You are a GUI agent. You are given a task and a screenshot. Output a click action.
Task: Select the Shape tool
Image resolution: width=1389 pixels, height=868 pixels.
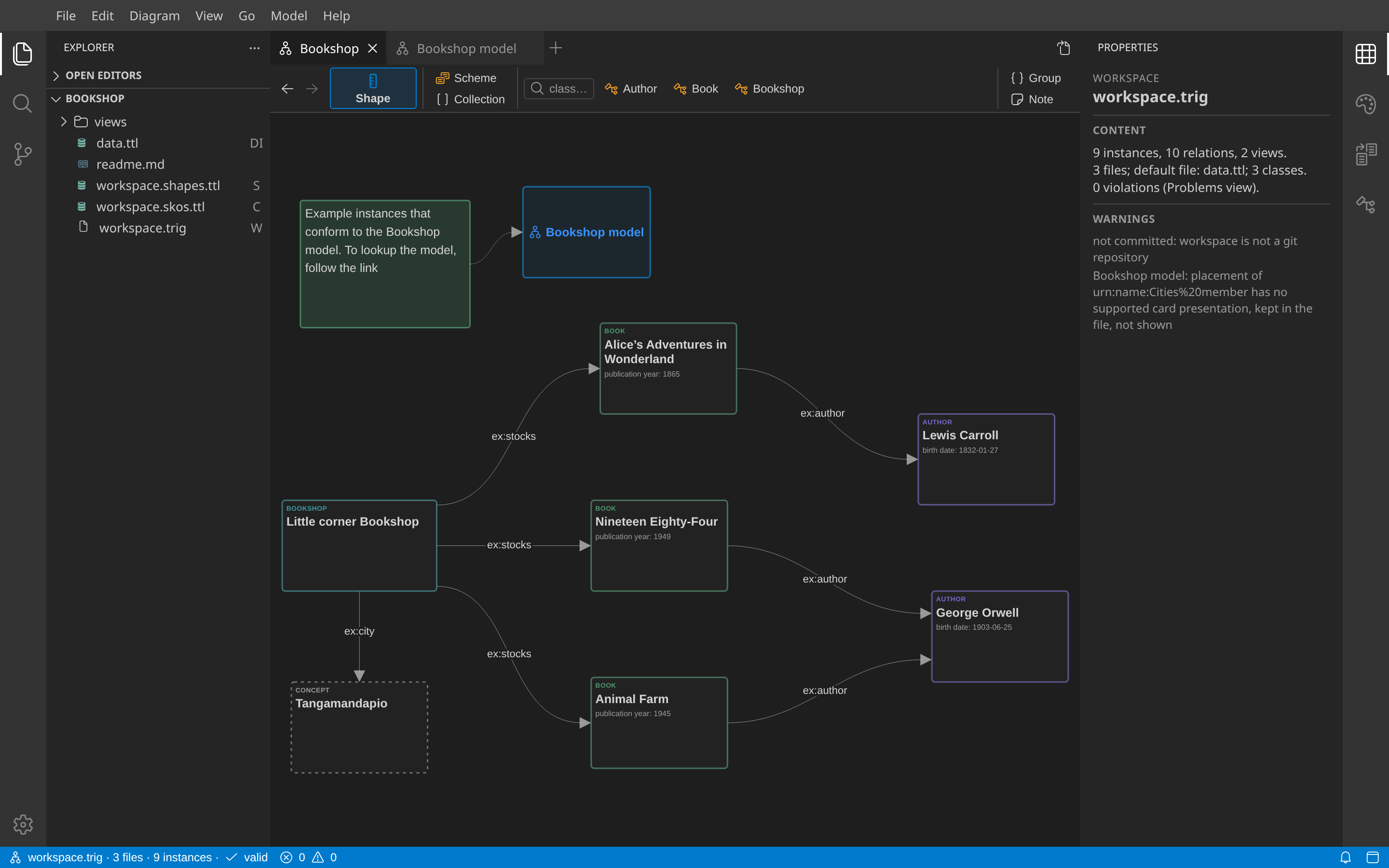click(373, 88)
